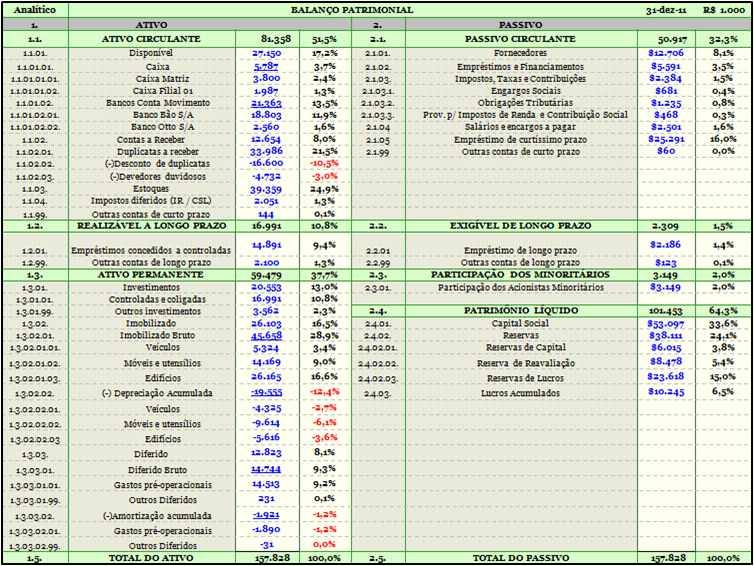Open the underlined Amortização acumulada value -1.921

click(266, 515)
